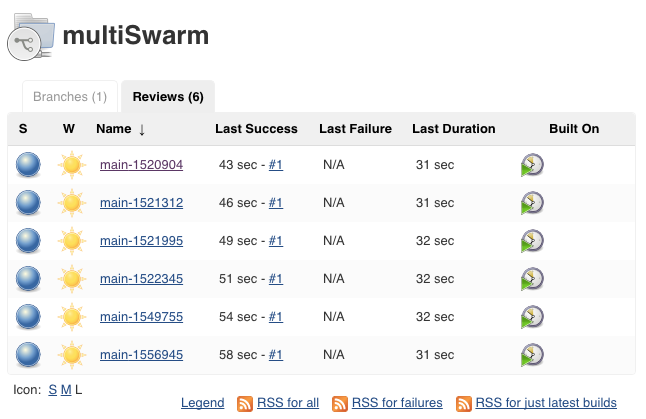Schedule a build for main-1521995

(532, 241)
